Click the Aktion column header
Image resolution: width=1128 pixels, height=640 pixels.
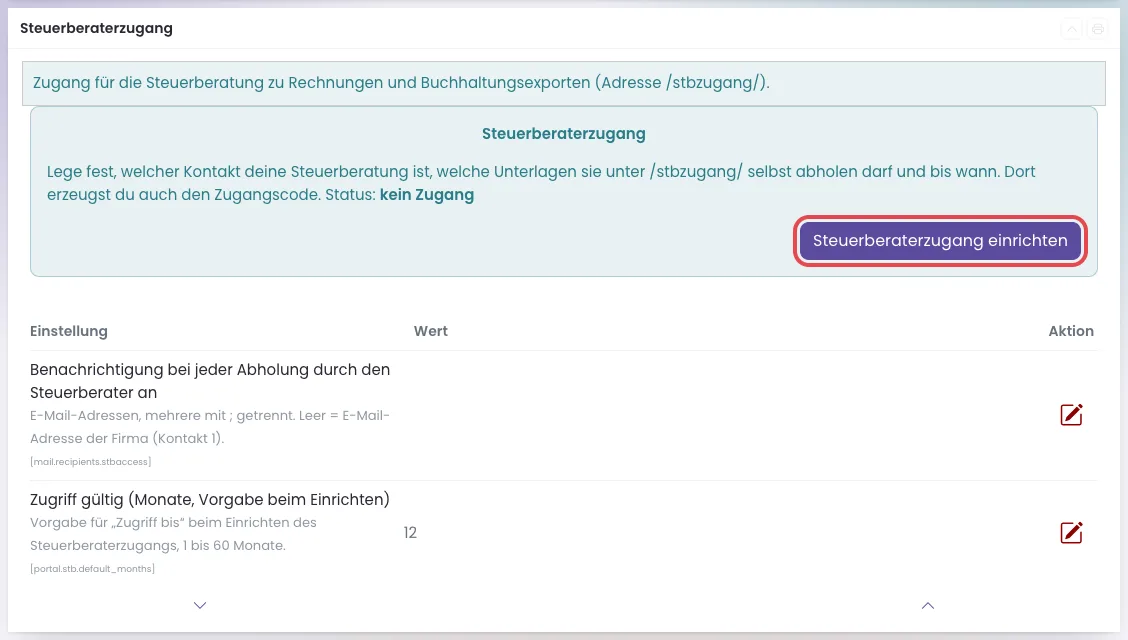pyautogui.click(x=1071, y=332)
